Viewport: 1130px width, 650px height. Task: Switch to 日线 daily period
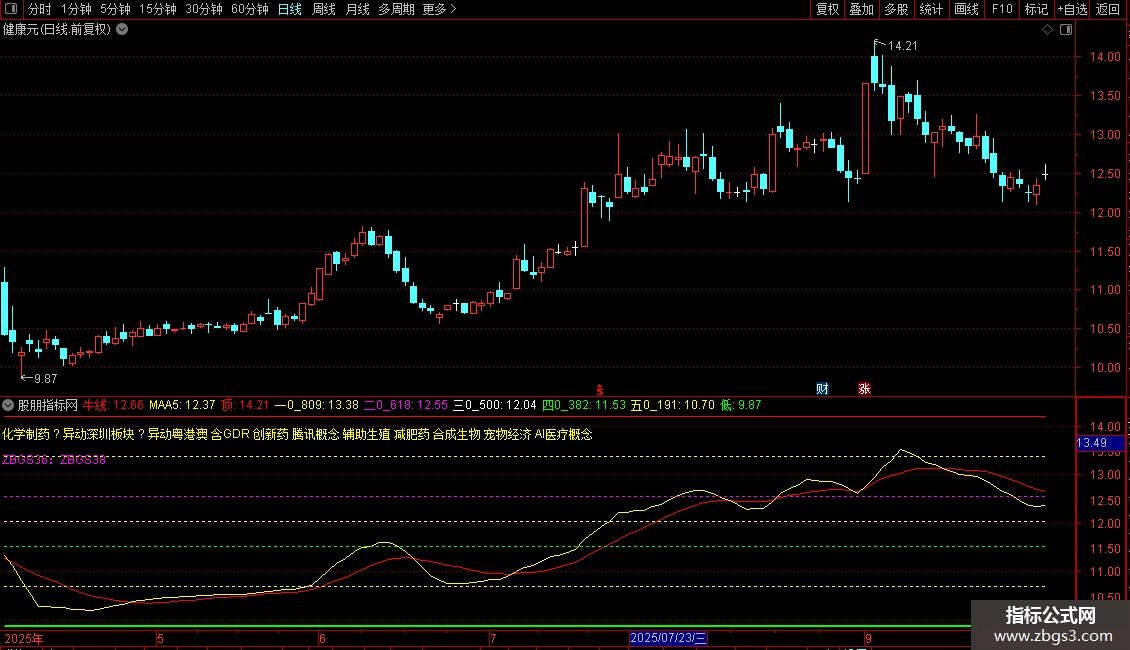289,9
